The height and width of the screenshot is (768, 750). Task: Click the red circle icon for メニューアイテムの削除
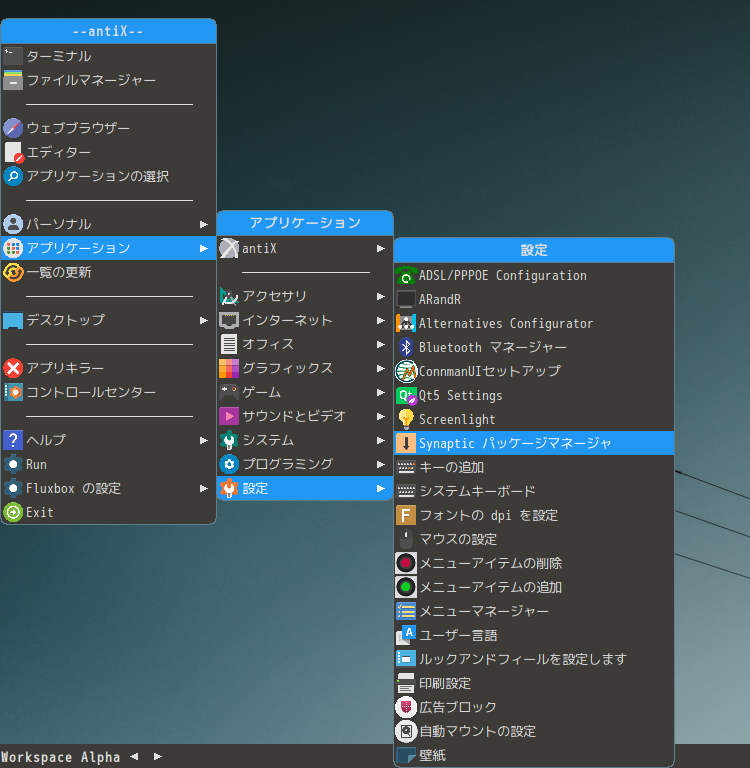click(x=406, y=563)
